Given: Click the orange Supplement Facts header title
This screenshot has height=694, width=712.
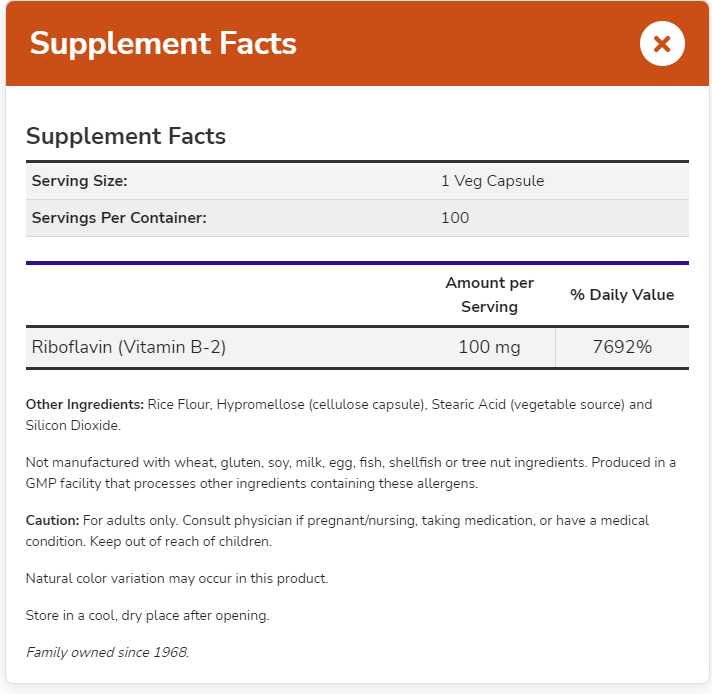Looking at the screenshot, I should [163, 44].
